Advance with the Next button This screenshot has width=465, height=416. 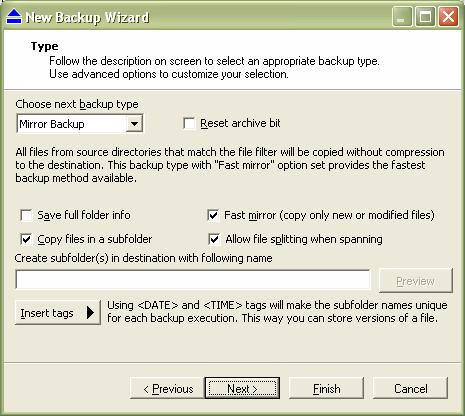pyautogui.click(x=242, y=389)
